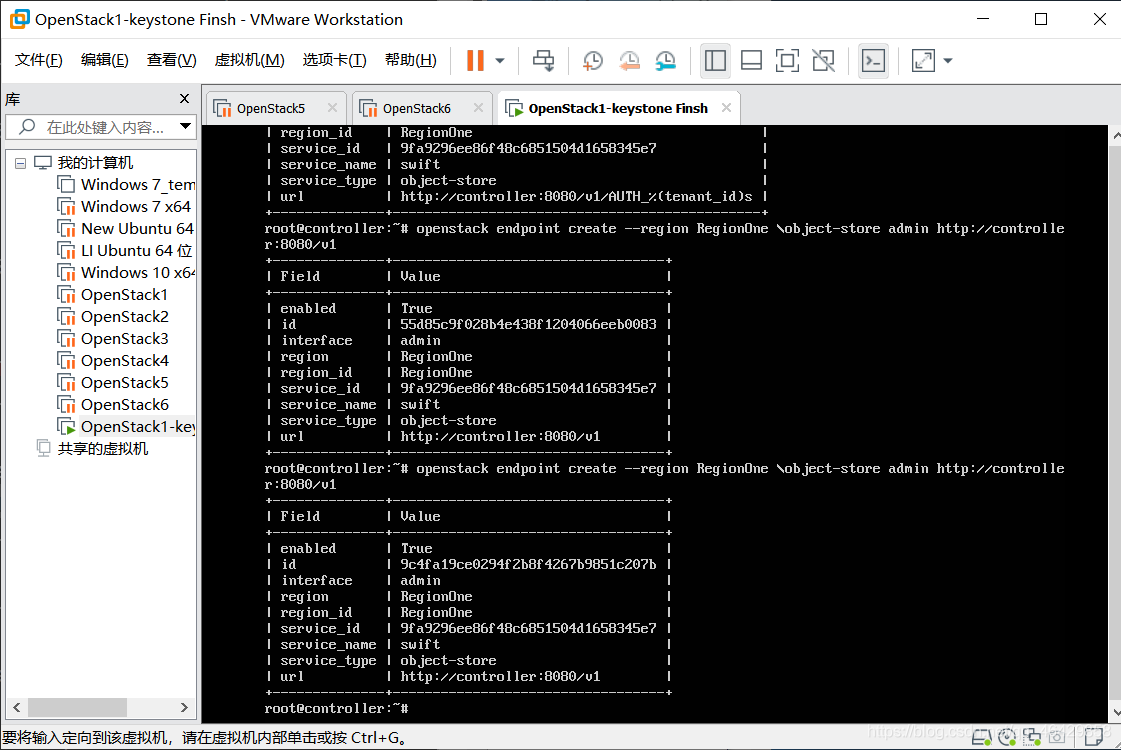Open the snapshot manager

(x=666, y=61)
